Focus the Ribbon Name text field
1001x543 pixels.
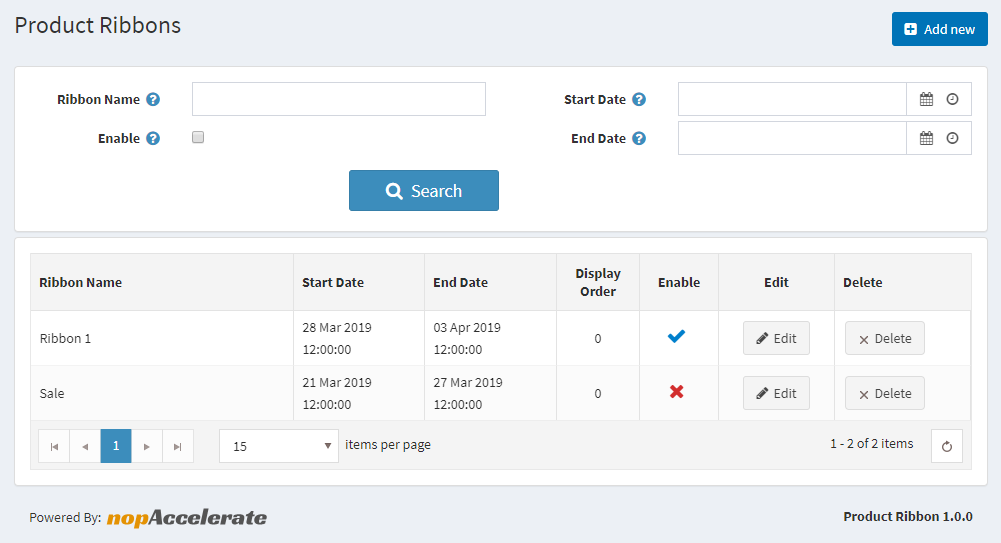click(338, 99)
